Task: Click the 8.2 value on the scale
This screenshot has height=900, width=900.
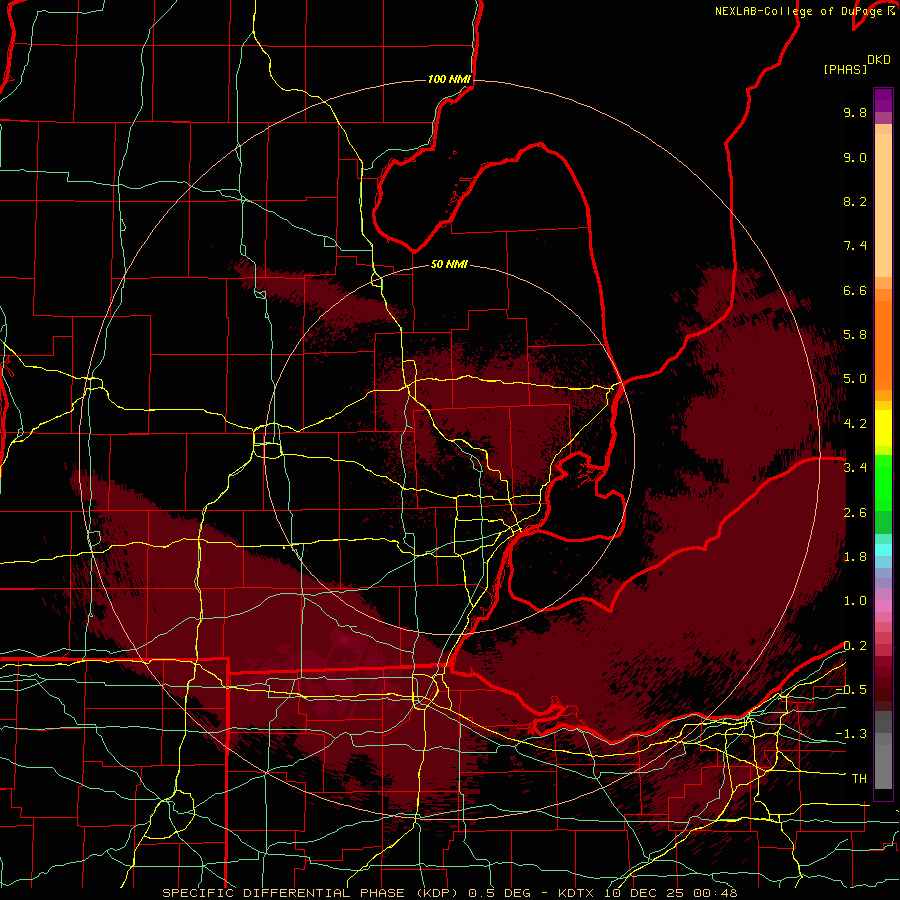Action: [x=855, y=201]
